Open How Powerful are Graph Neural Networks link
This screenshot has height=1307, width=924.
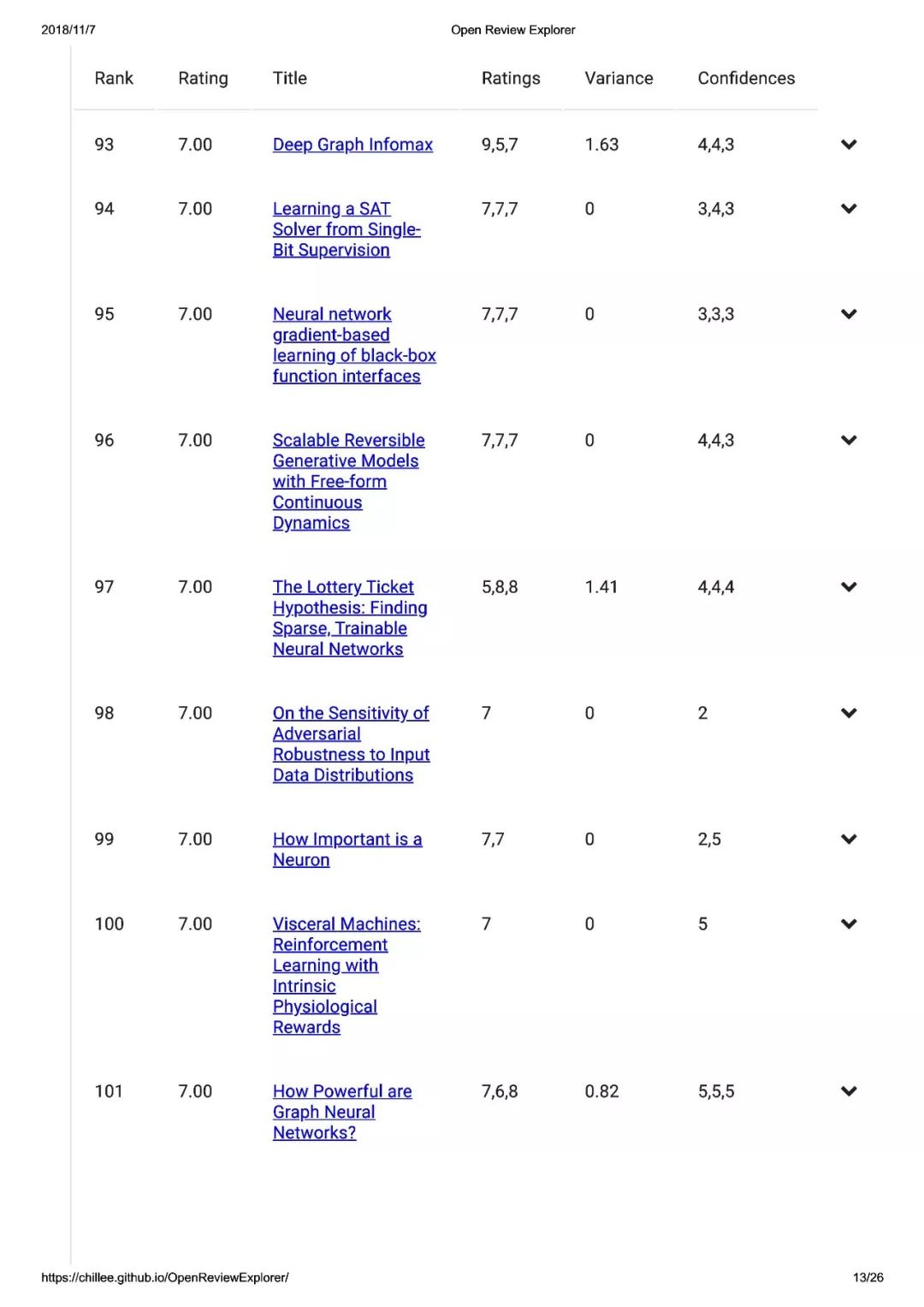[342, 1112]
